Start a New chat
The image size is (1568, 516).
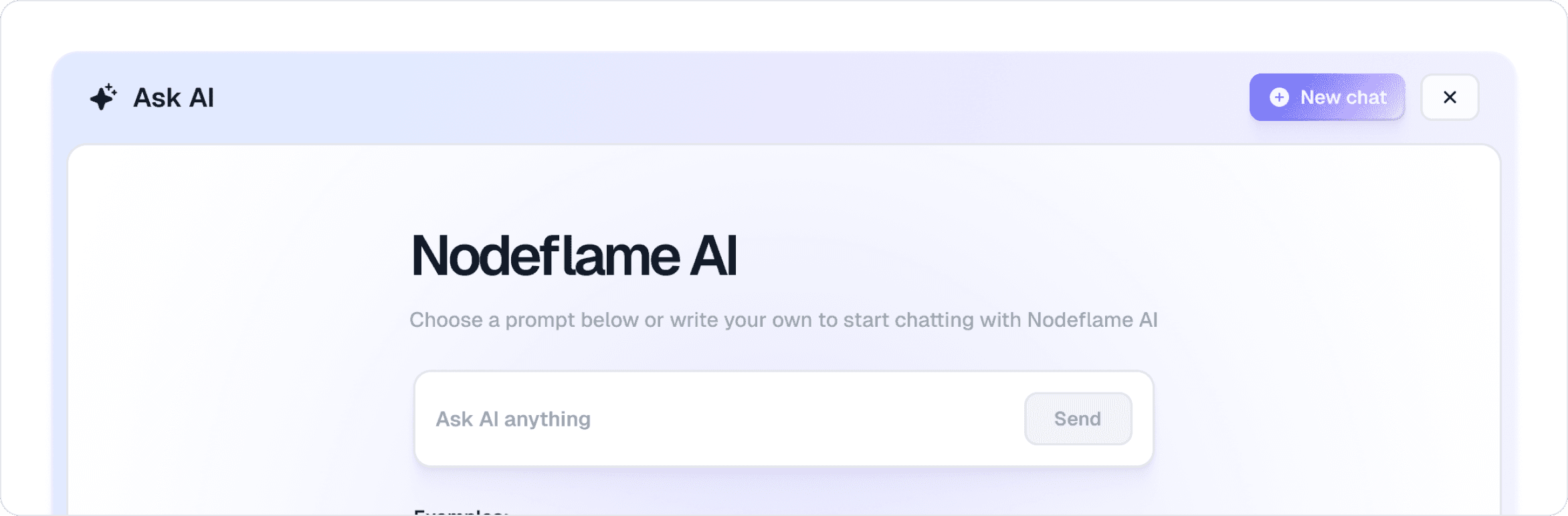point(1327,98)
